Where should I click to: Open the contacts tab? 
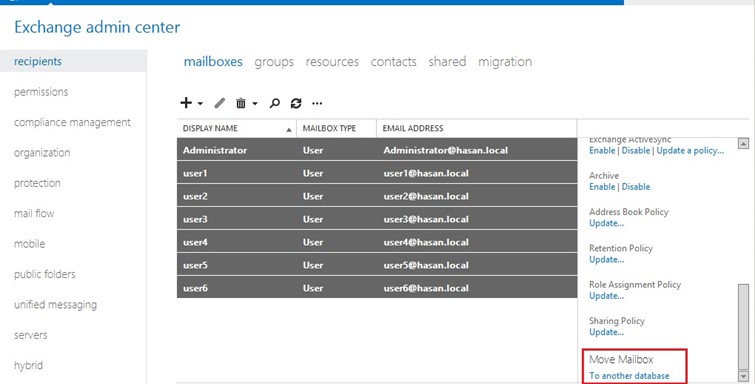click(393, 62)
